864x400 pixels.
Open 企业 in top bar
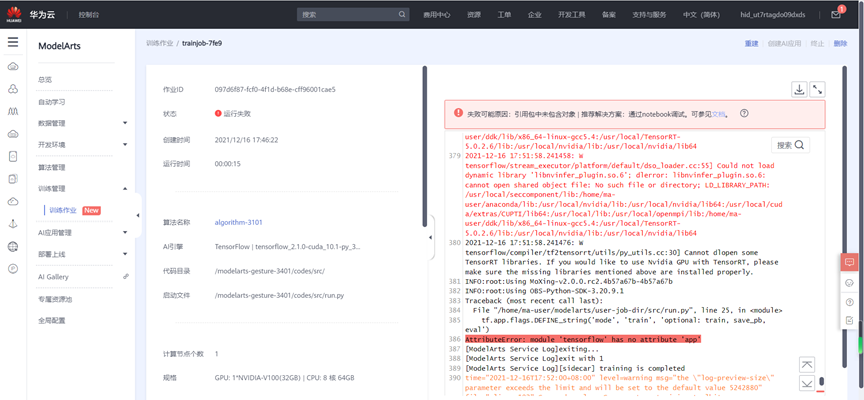point(534,15)
